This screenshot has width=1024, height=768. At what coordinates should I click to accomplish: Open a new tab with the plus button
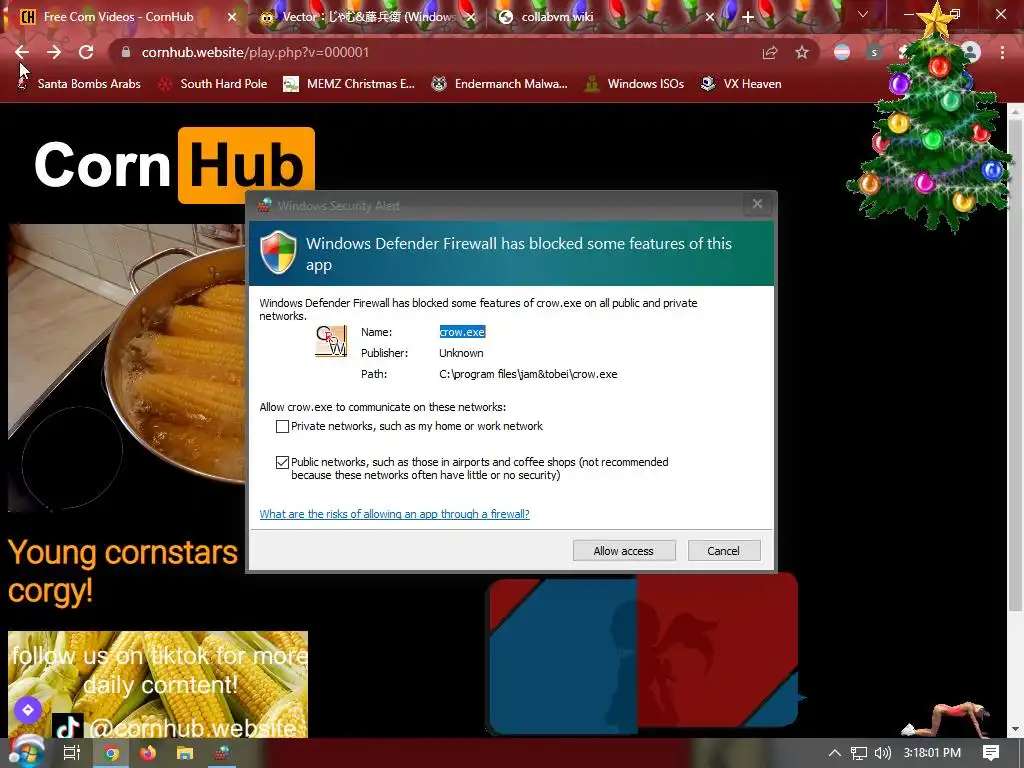tap(748, 18)
